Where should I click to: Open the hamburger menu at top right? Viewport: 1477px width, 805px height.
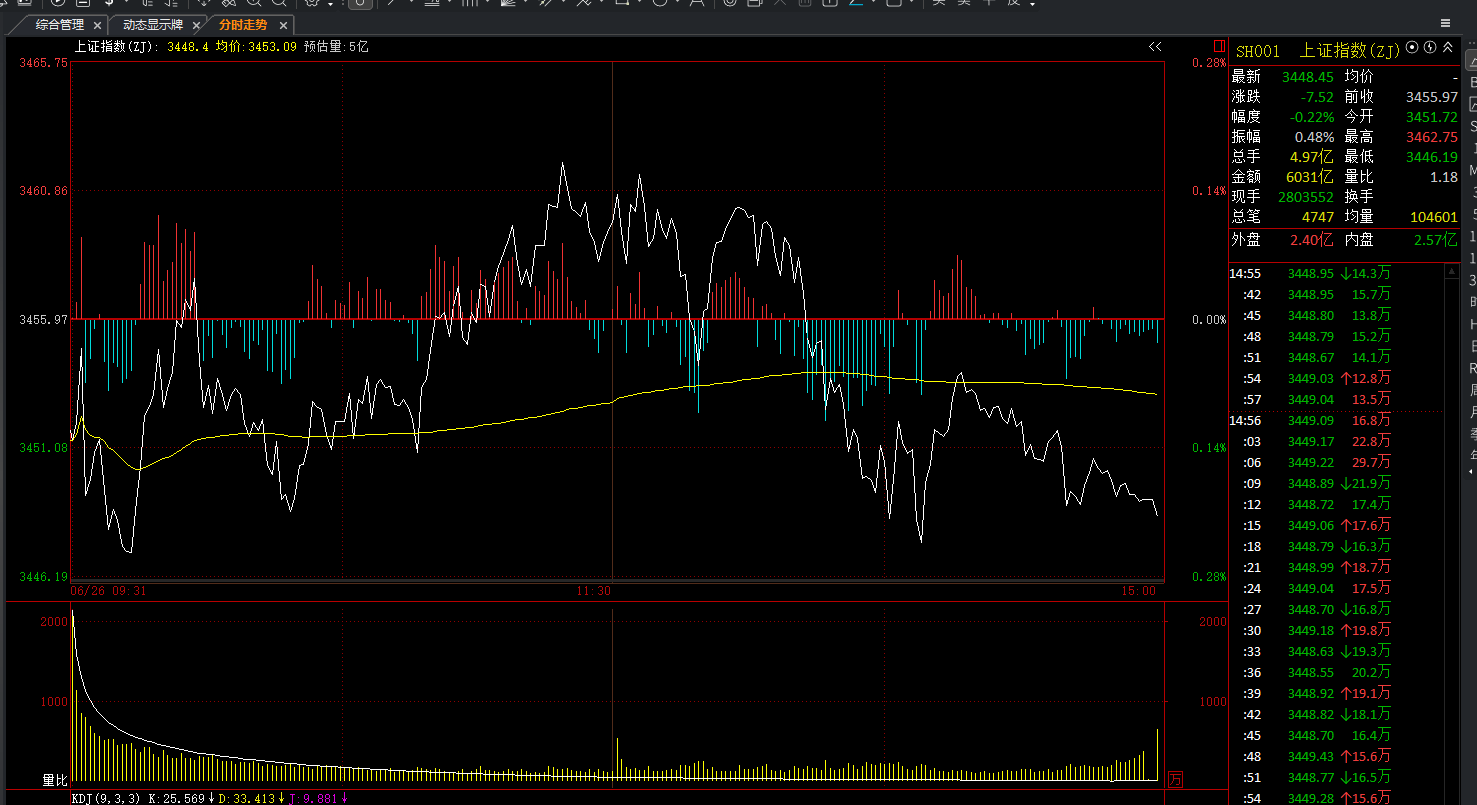tap(1445, 23)
